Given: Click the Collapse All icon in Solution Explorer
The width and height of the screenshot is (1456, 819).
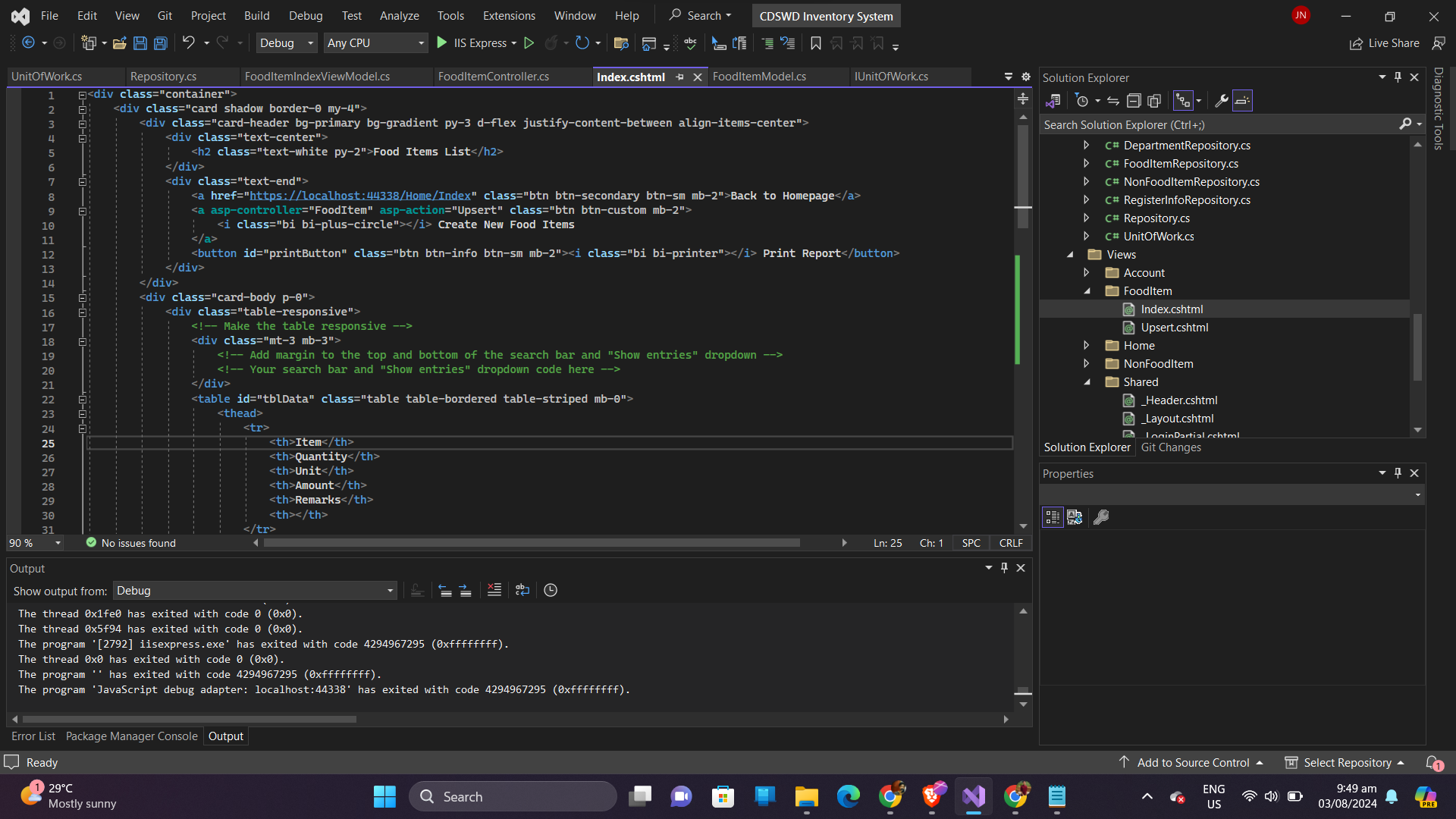Looking at the screenshot, I should click(1134, 101).
